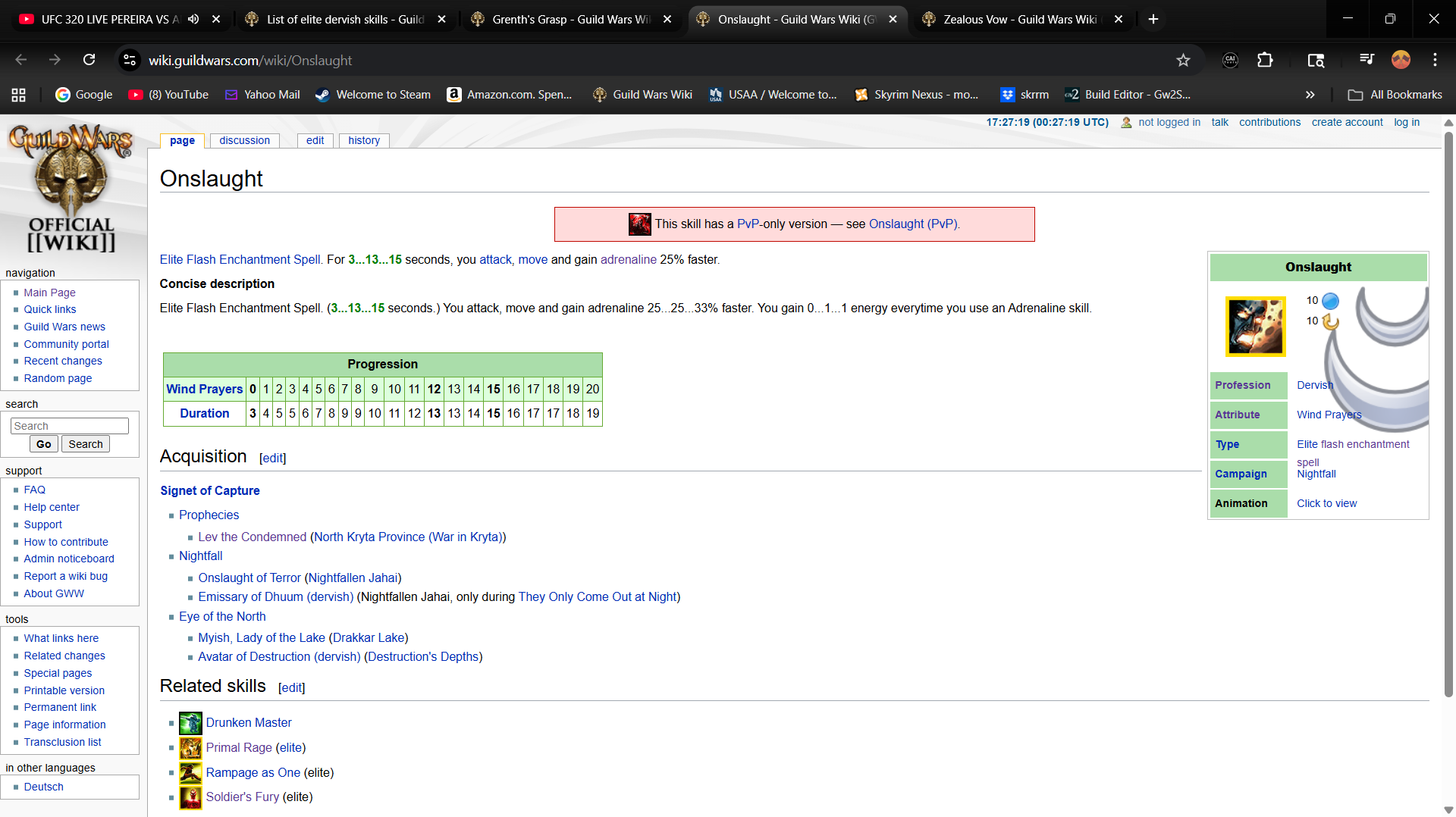Image resolution: width=1456 pixels, height=817 pixels.
Task: Click the blue energy cost icon
Action: click(x=1331, y=301)
